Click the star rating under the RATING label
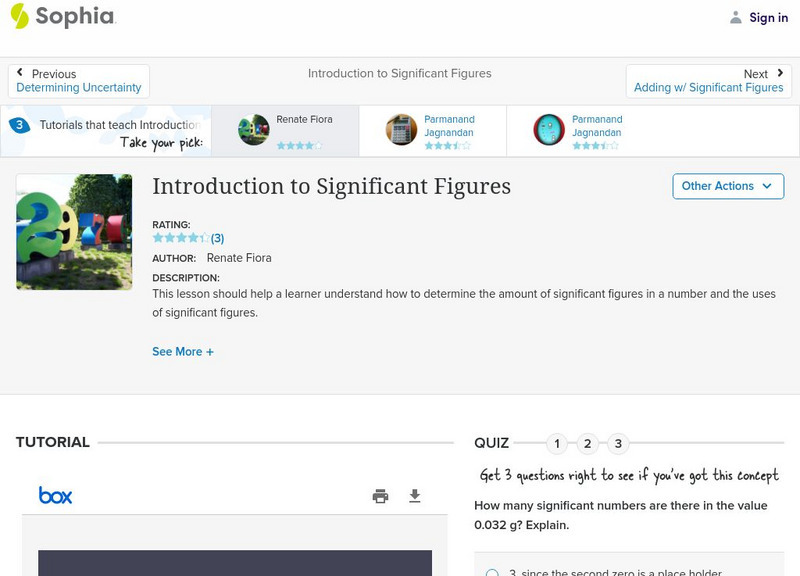800x576 pixels. [x=181, y=238]
